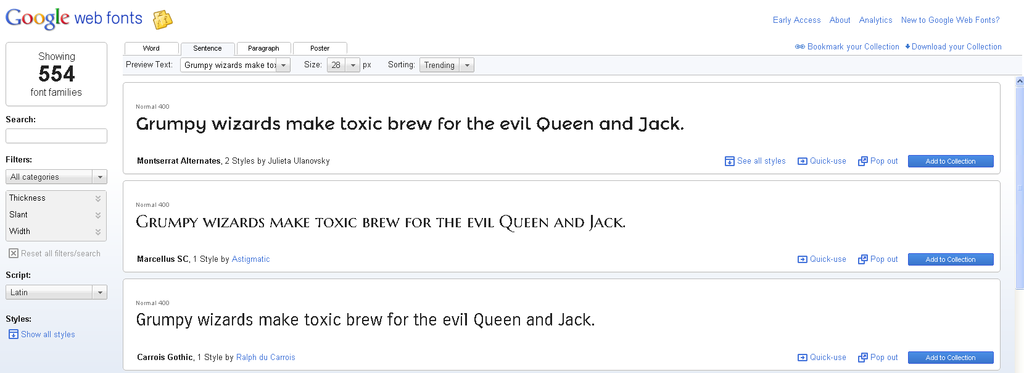This screenshot has width=1024, height=373.
Task: Click the Bookmark your Collection chain icon
Action: coord(800,47)
